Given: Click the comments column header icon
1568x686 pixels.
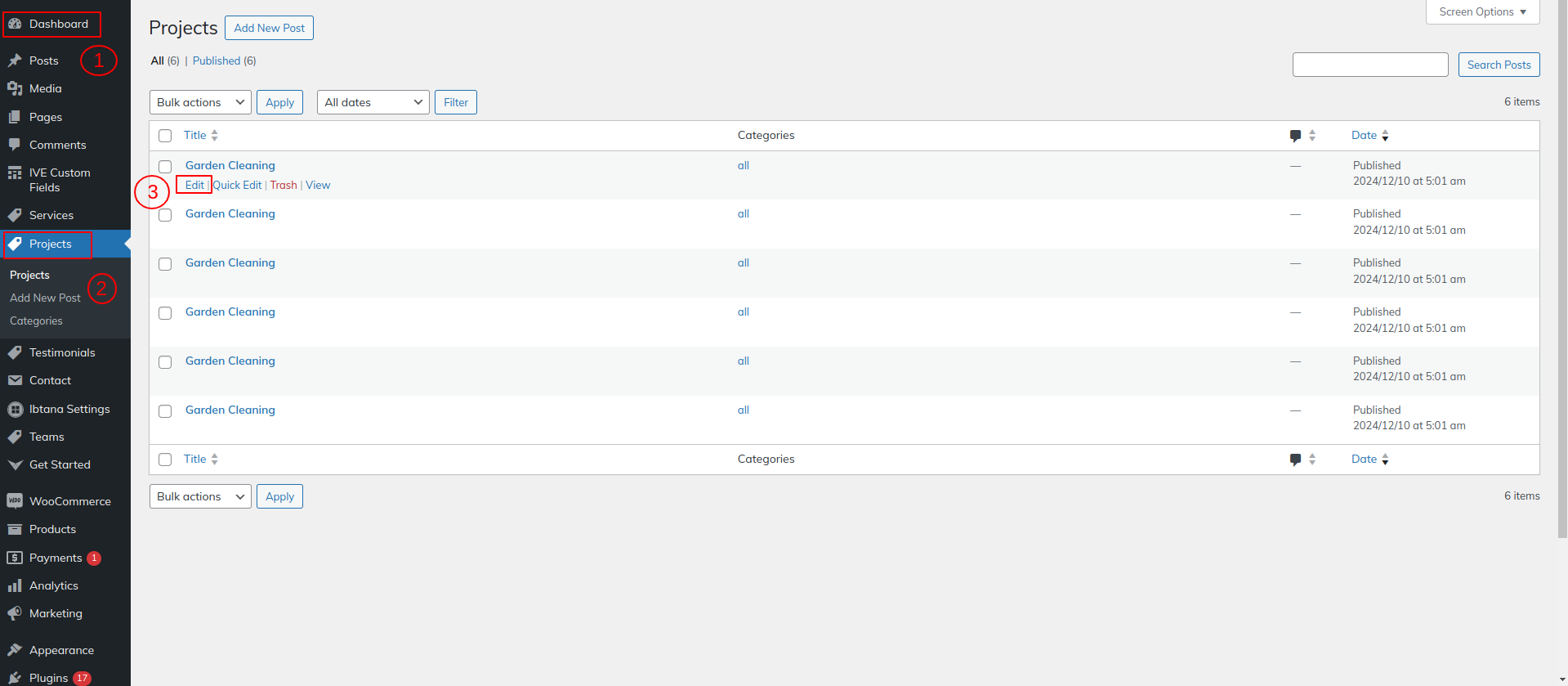Looking at the screenshot, I should click(x=1295, y=136).
